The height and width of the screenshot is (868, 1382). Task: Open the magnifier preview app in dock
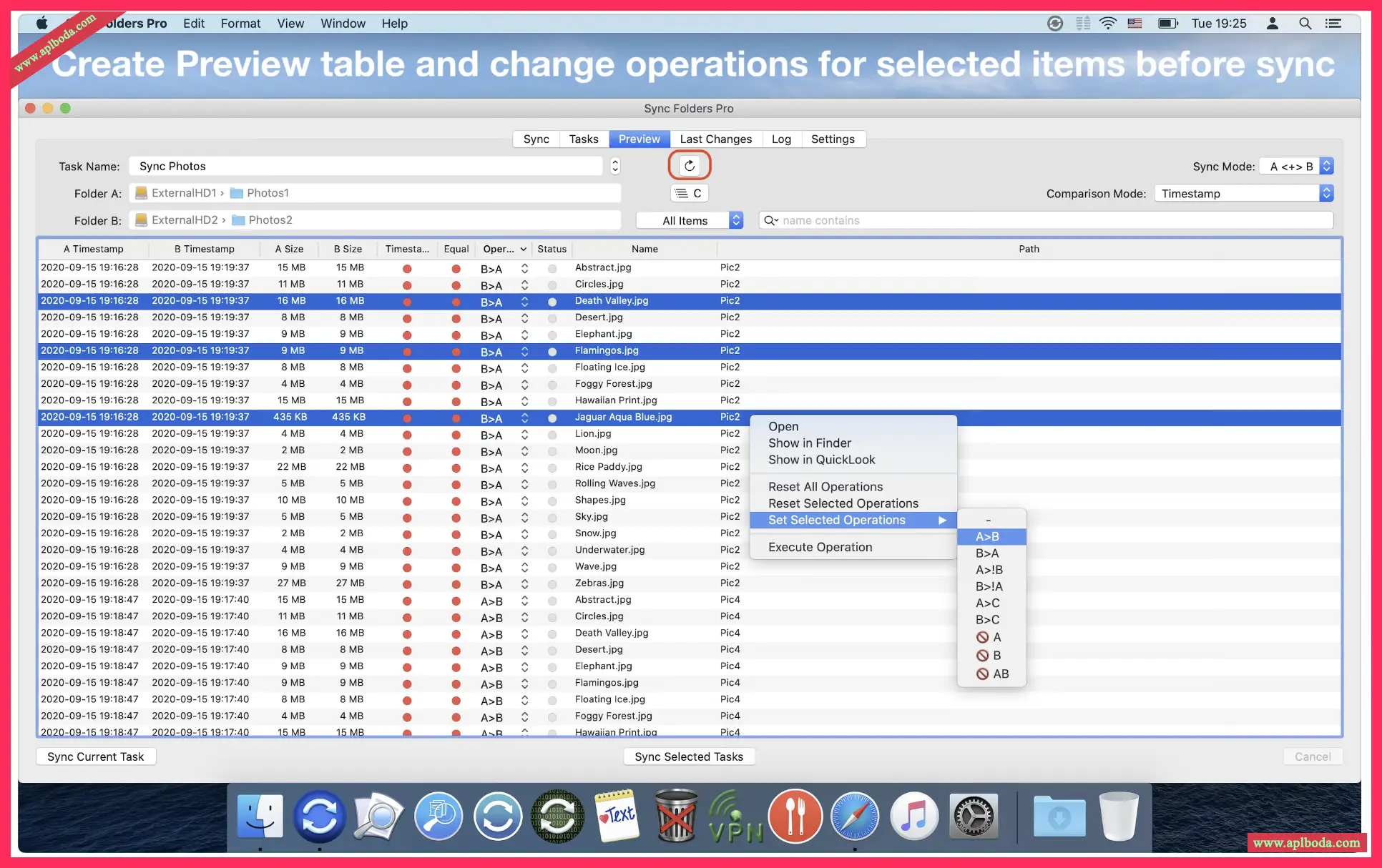tap(379, 816)
